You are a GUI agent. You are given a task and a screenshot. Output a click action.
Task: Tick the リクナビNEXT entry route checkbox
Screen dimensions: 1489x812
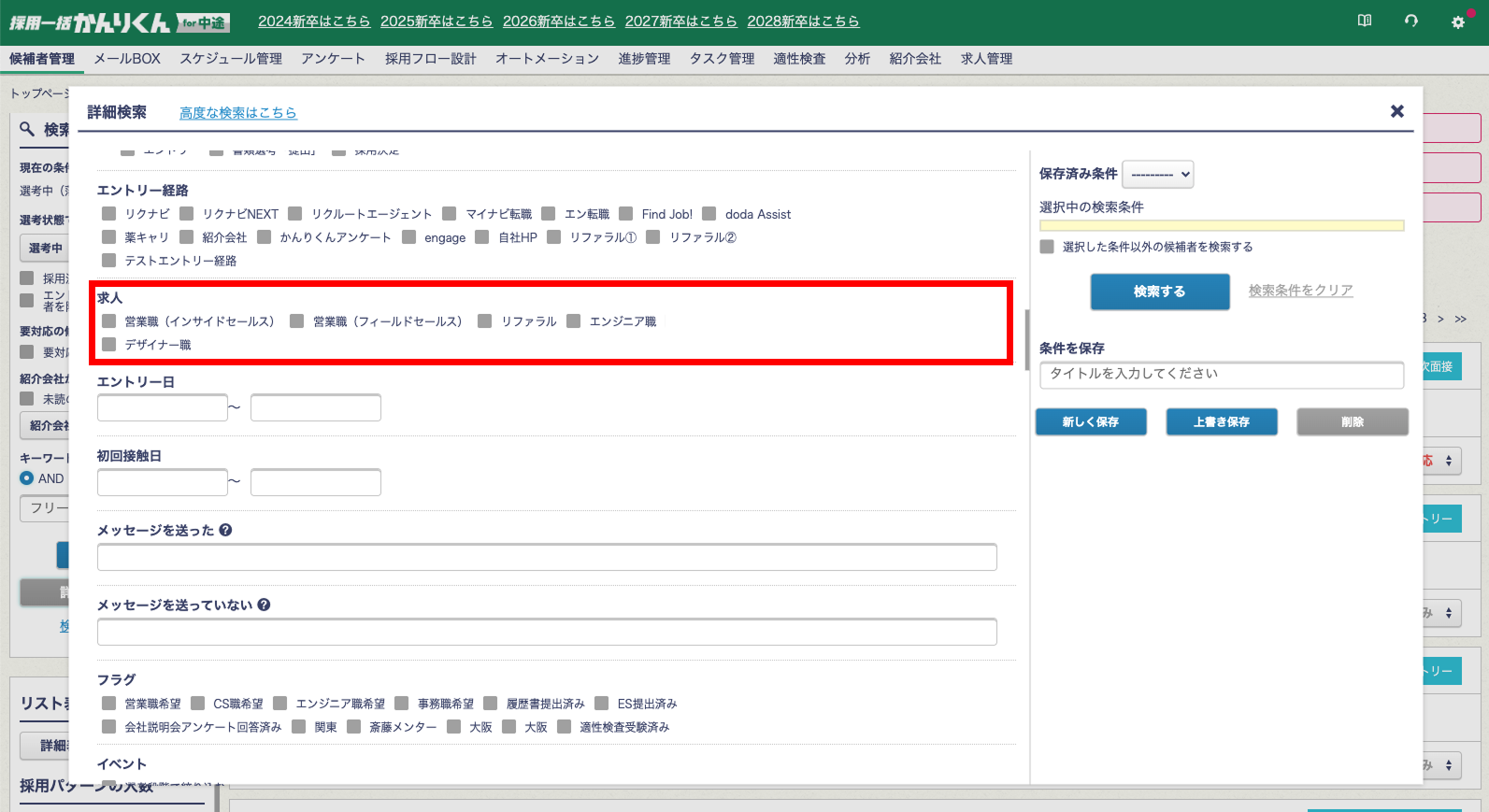187,214
